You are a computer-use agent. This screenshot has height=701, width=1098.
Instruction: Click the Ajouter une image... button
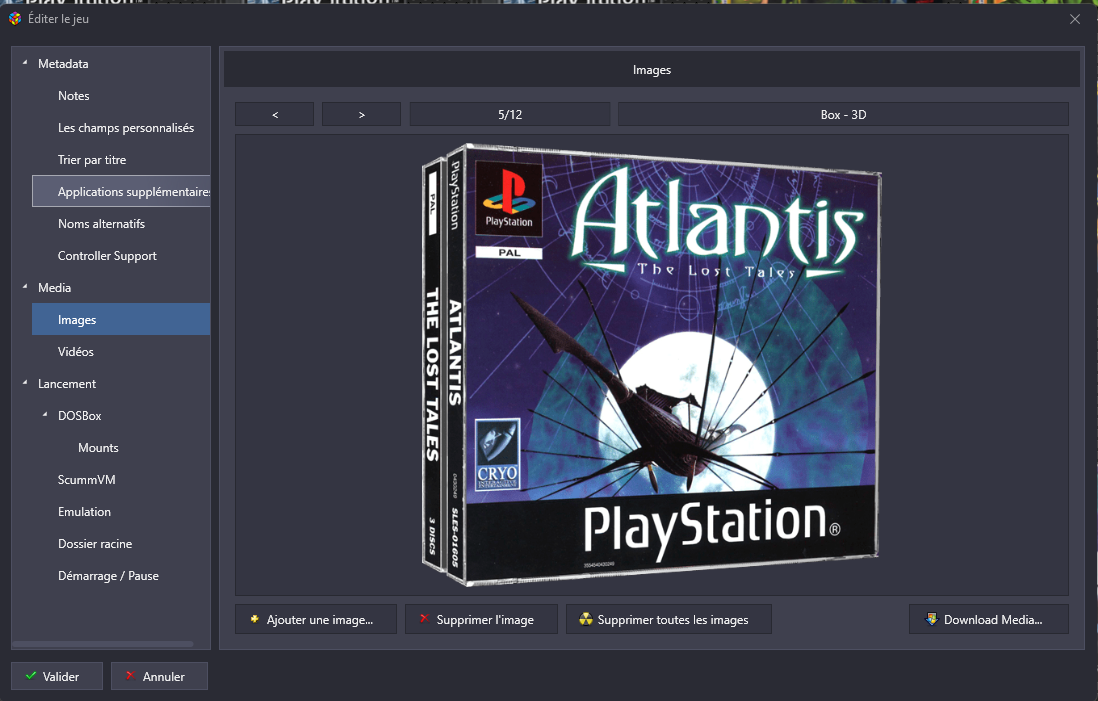316,619
